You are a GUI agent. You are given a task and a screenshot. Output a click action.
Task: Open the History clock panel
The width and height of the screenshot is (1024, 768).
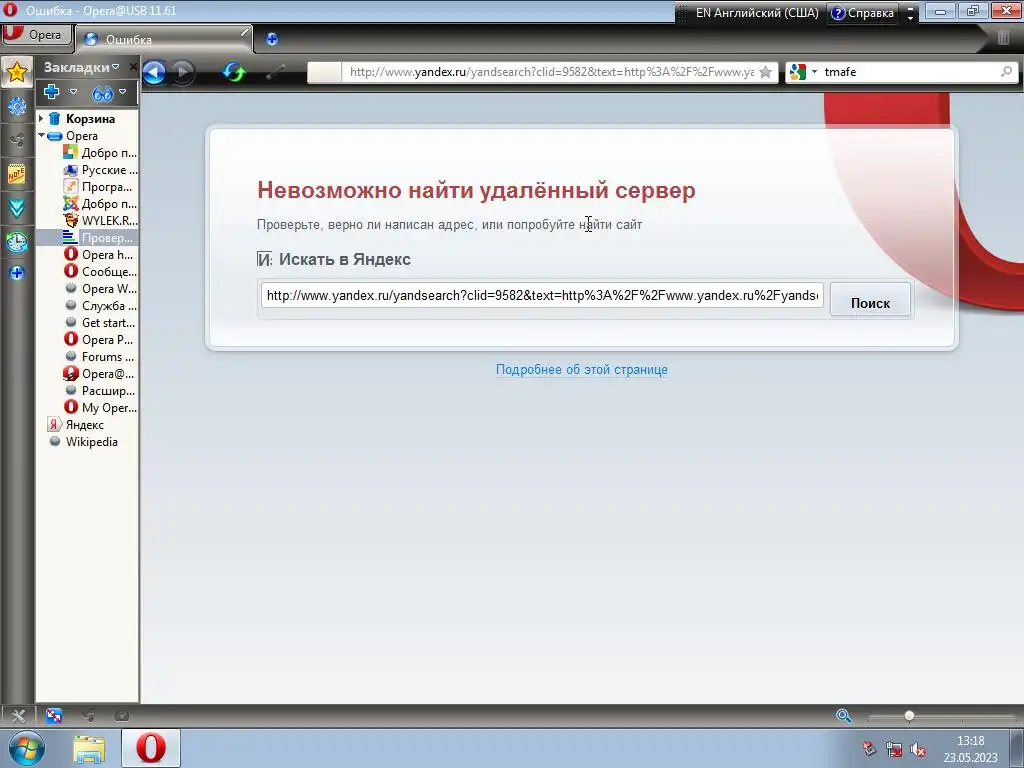(x=17, y=242)
